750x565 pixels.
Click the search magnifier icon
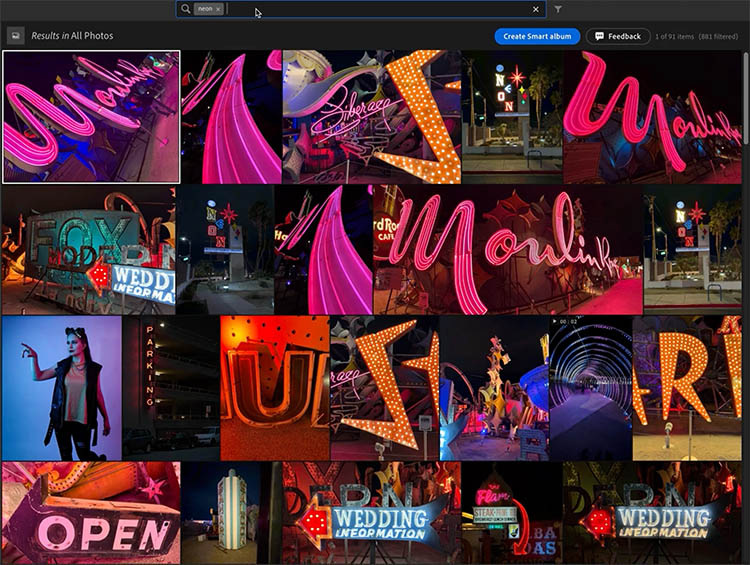186,9
